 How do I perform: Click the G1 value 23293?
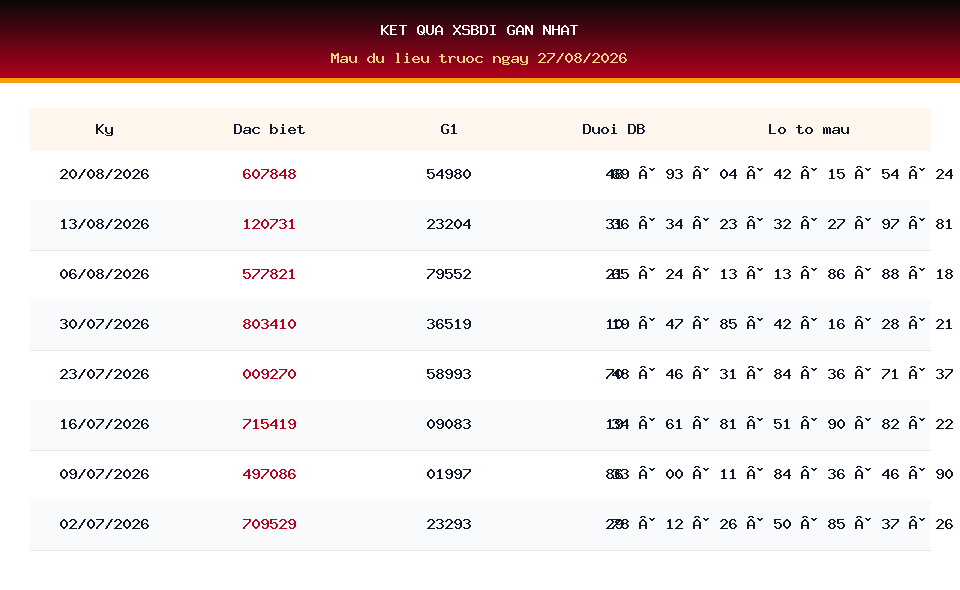[449, 525]
